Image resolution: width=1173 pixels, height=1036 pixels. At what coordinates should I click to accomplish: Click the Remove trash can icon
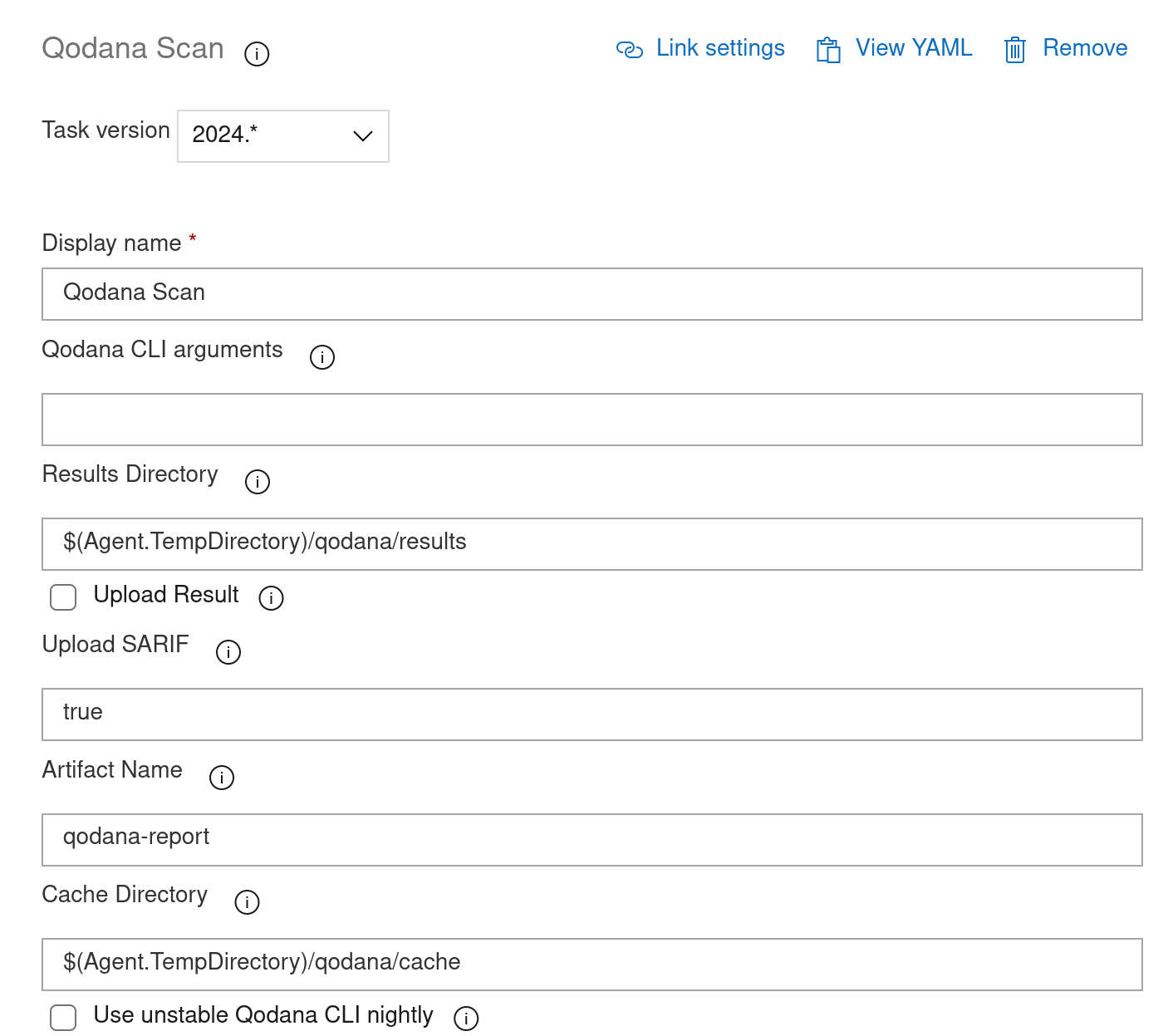(x=1015, y=50)
